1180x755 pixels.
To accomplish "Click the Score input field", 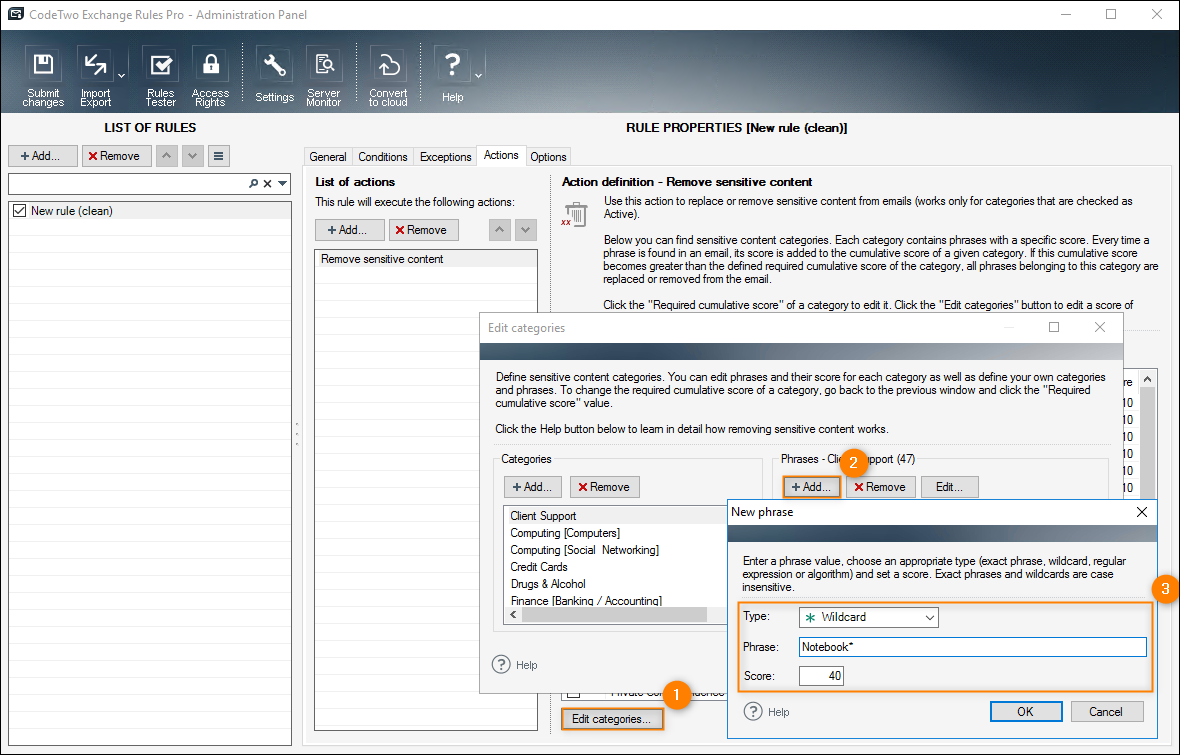I will [x=821, y=676].
